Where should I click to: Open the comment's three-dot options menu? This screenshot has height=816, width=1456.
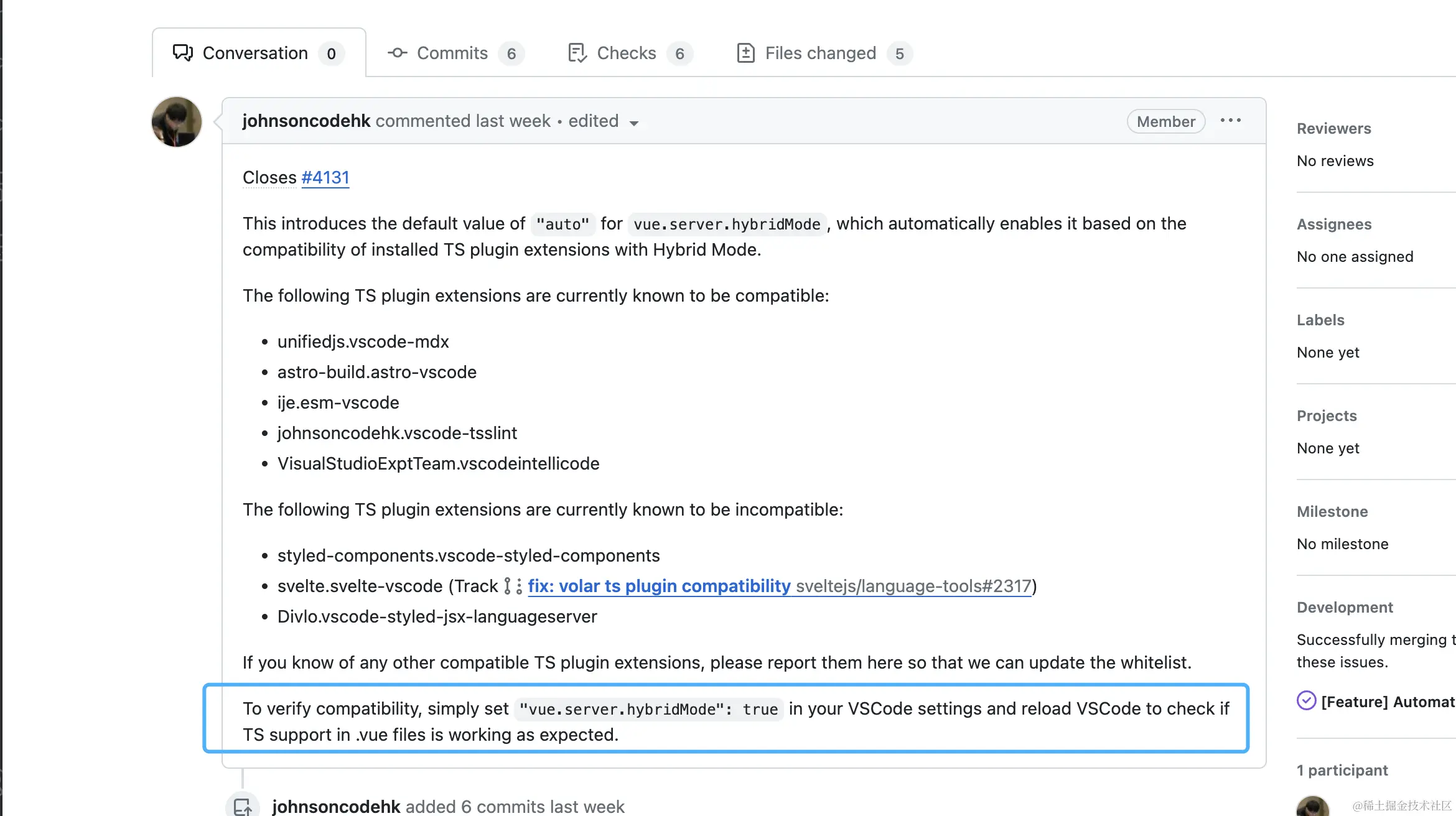tap(1230, 121)
